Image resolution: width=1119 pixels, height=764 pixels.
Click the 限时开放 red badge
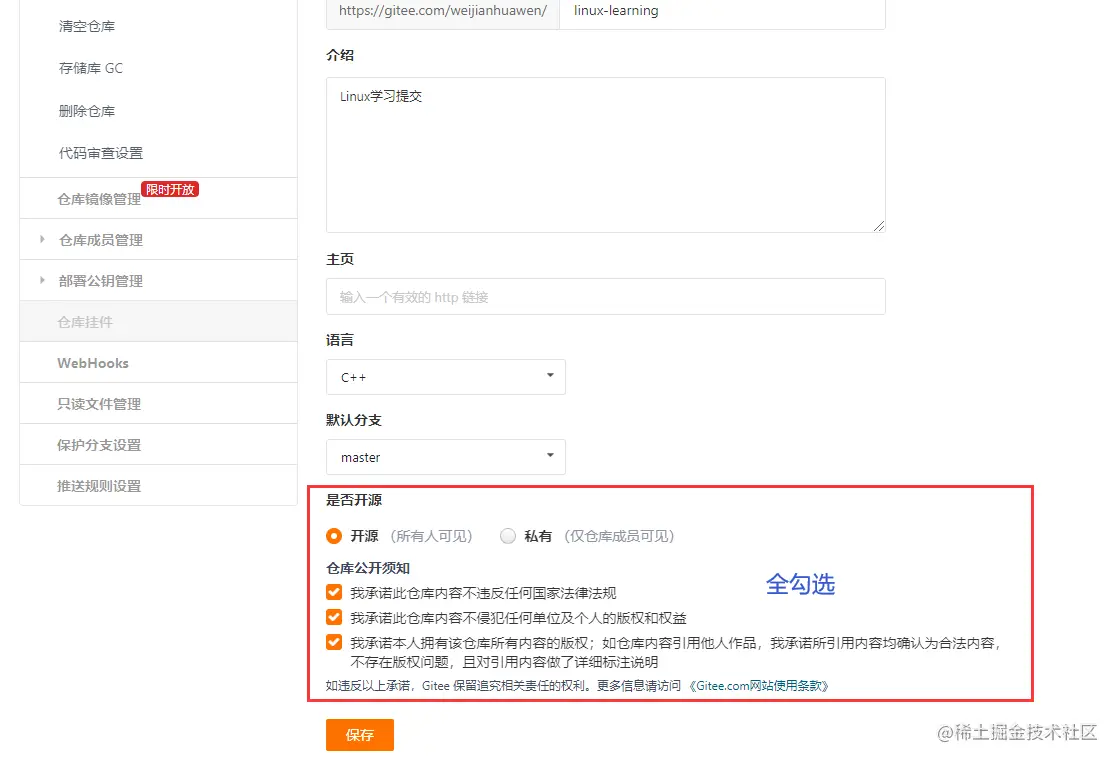(x=170, y=190)
